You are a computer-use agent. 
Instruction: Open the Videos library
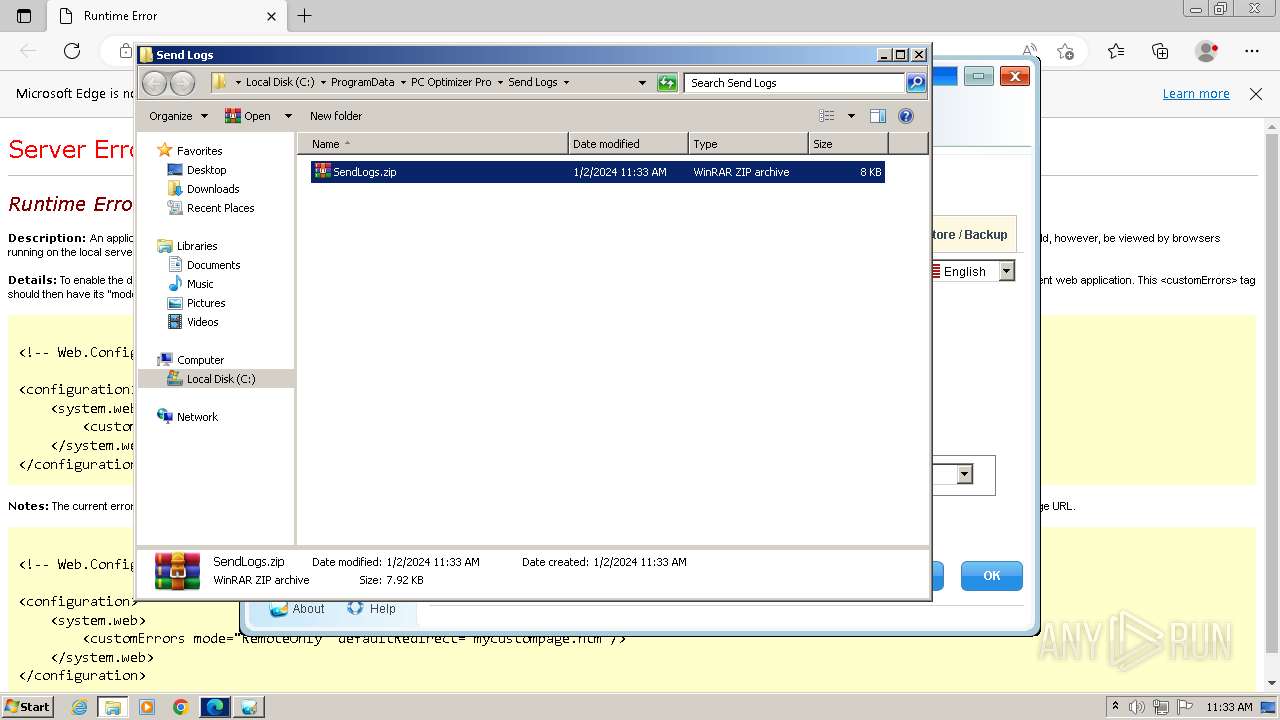coord(202,322)
